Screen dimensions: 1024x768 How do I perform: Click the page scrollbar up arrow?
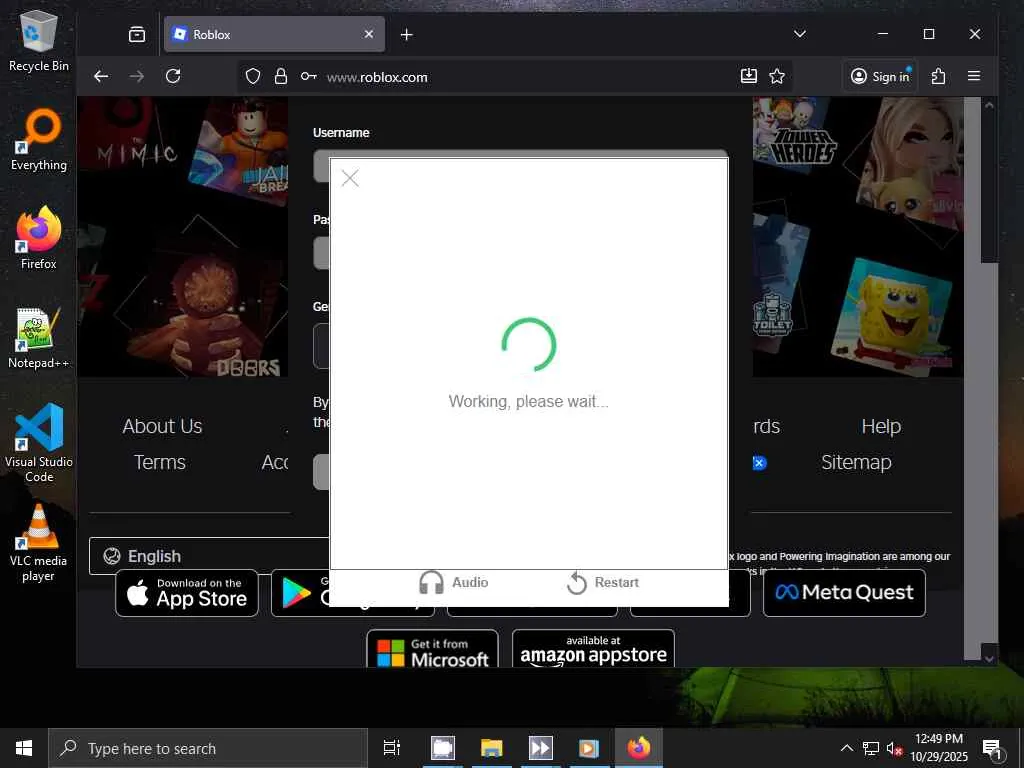point(989,105)
